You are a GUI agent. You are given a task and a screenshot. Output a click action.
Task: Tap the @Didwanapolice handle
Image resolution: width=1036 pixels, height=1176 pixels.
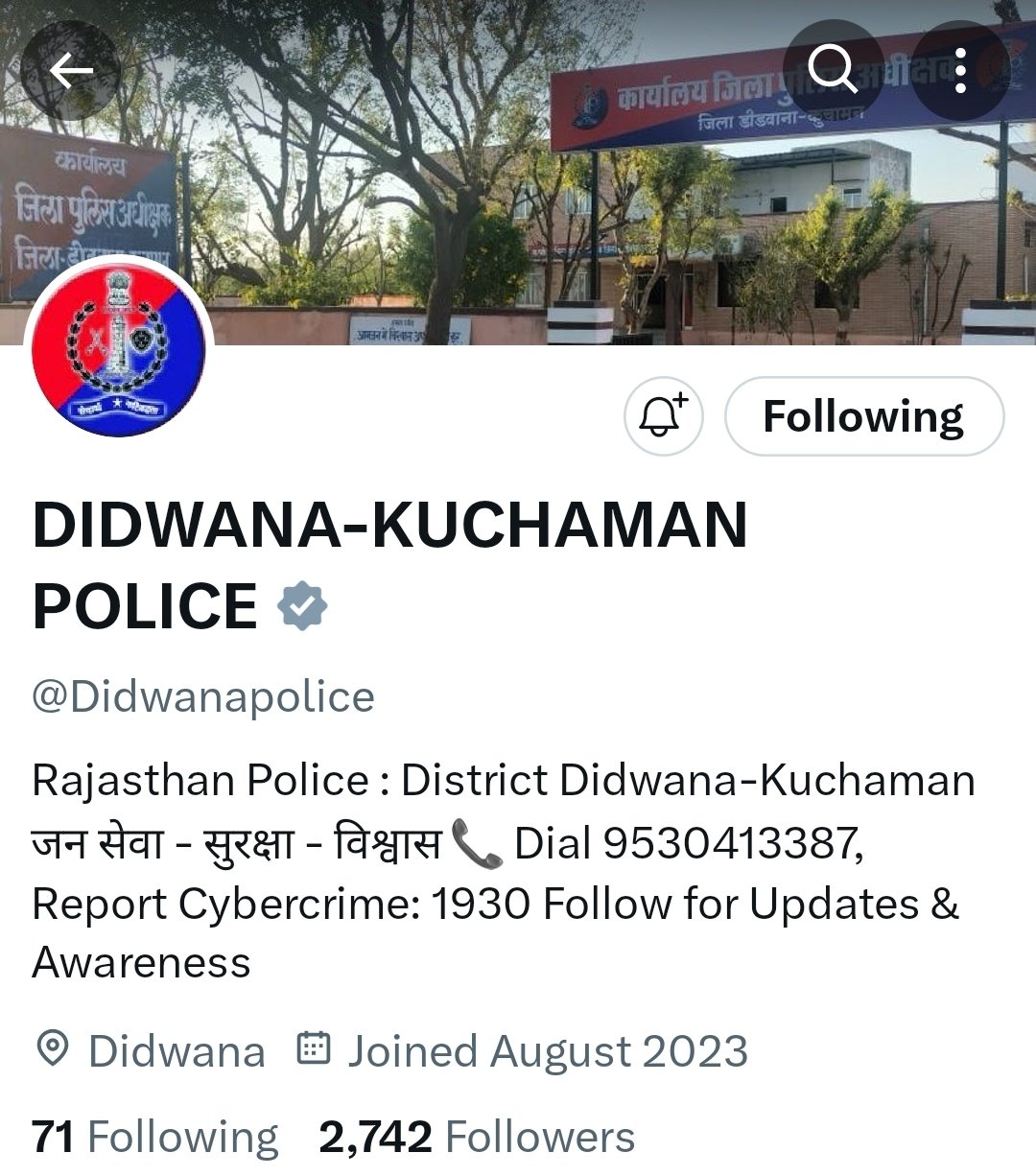pos(203,697)
